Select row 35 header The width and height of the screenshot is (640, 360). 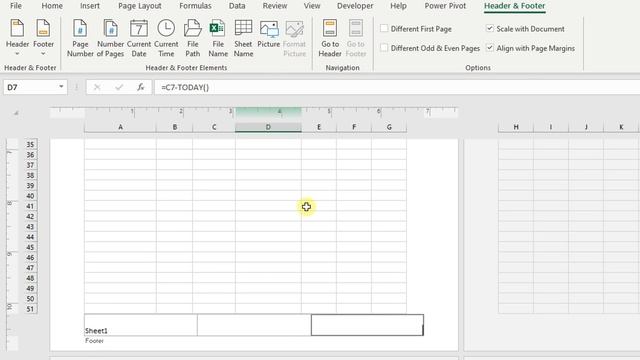click(x=30, y=144)
